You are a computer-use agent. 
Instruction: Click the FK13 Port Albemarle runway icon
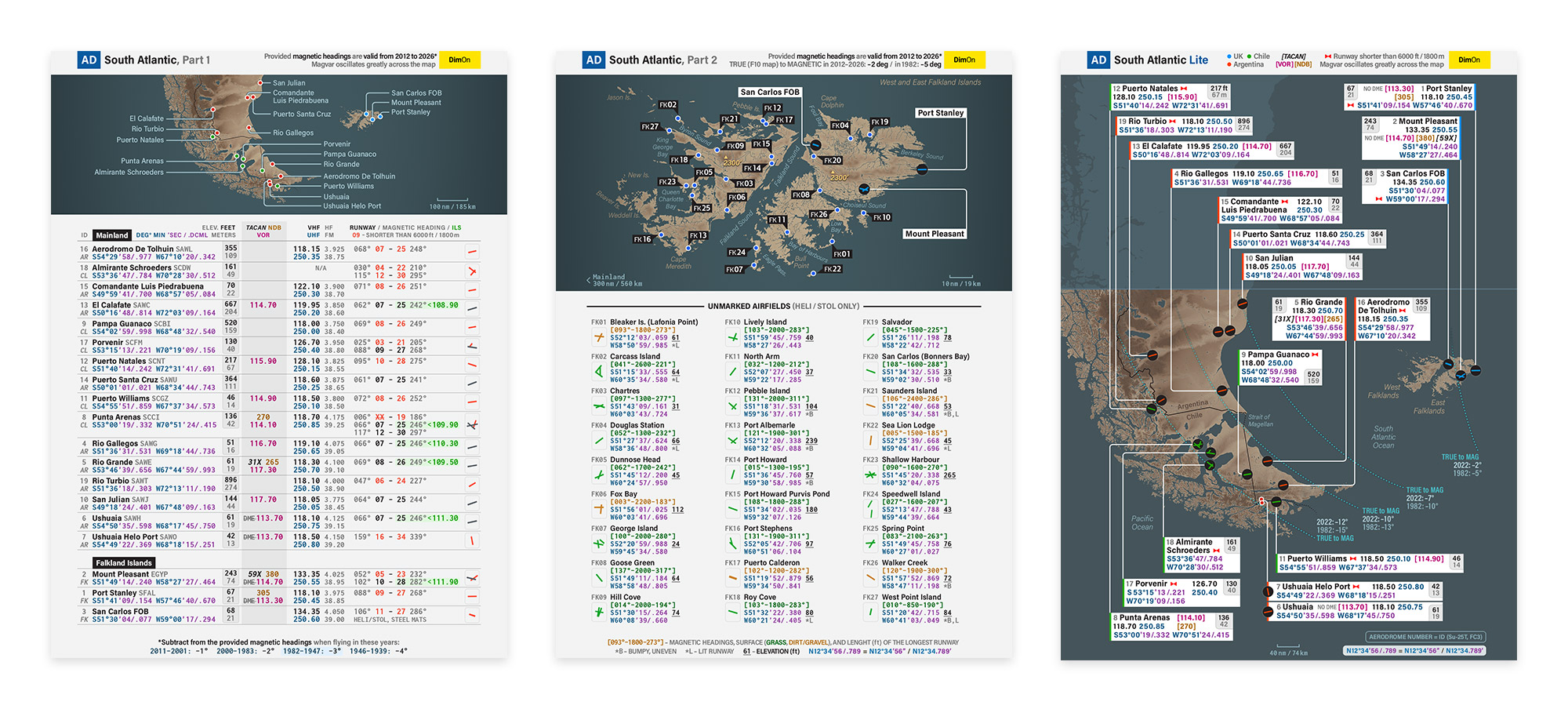point(733,441)
